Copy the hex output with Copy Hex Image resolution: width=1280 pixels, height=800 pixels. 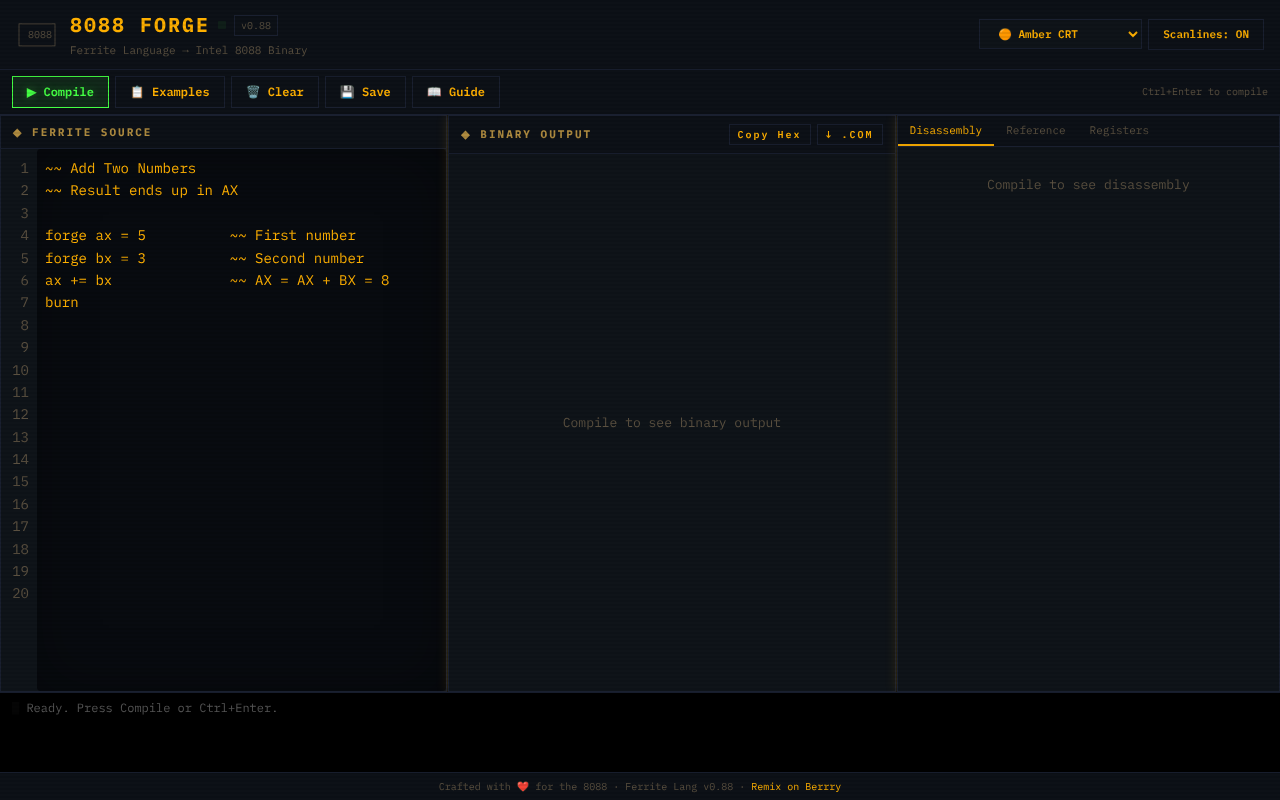click(769, 135)
